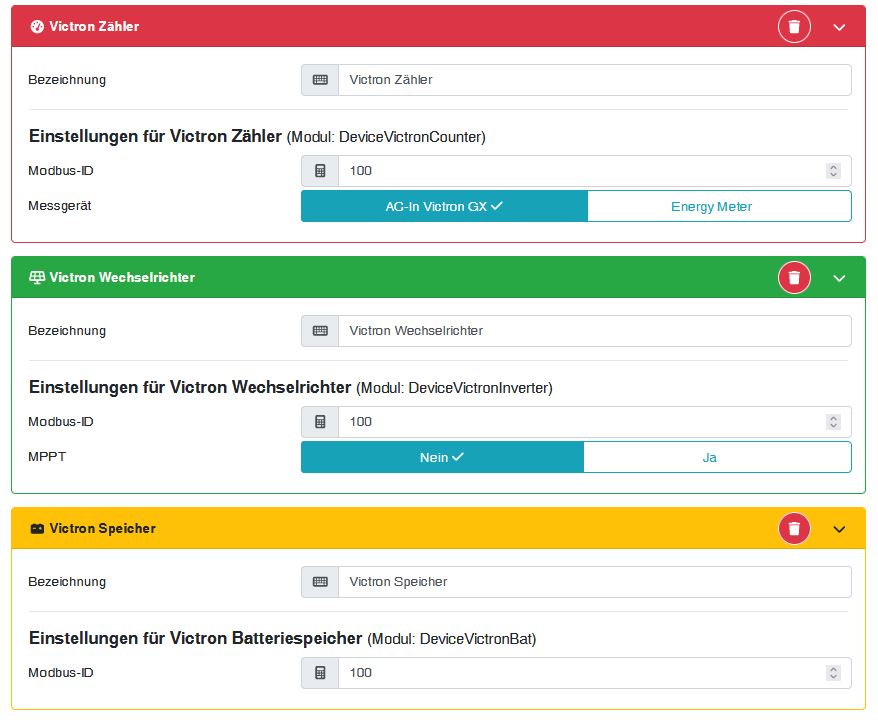Click keyboard icon beside Victron Speicher name
This screenshot has width=878, height=723.
320,582
